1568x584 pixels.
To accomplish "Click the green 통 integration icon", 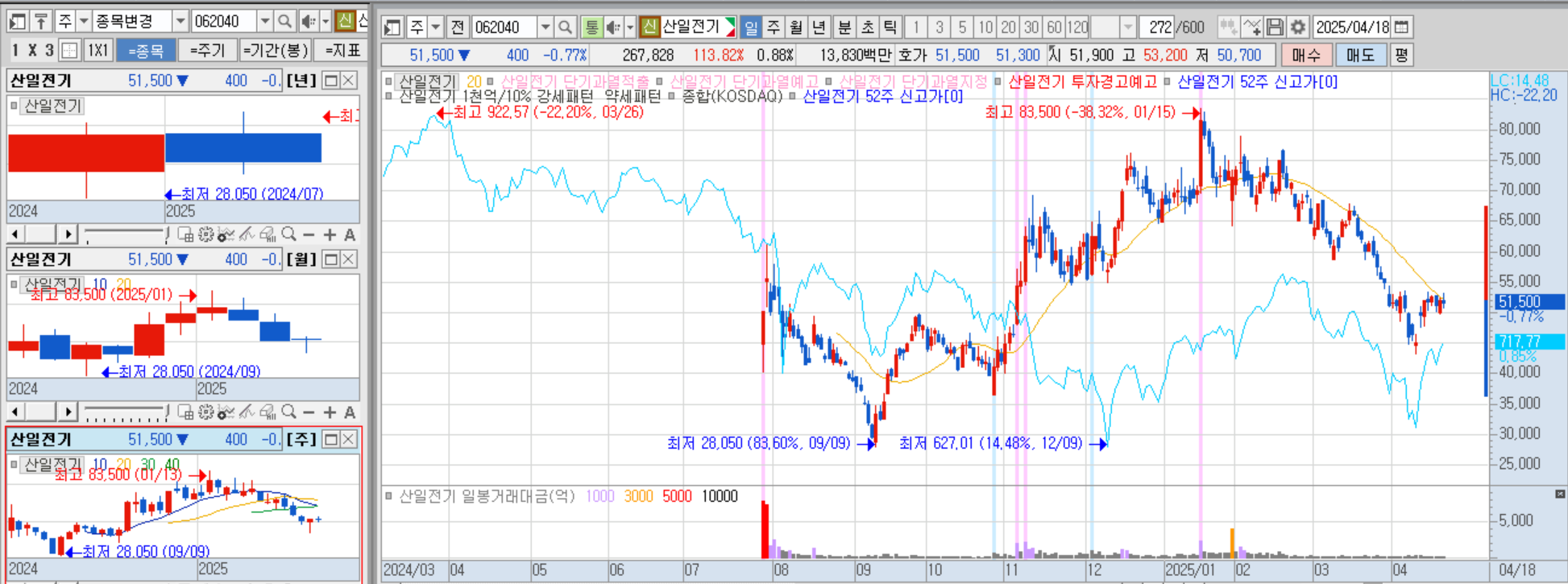I will click(591, 27).
